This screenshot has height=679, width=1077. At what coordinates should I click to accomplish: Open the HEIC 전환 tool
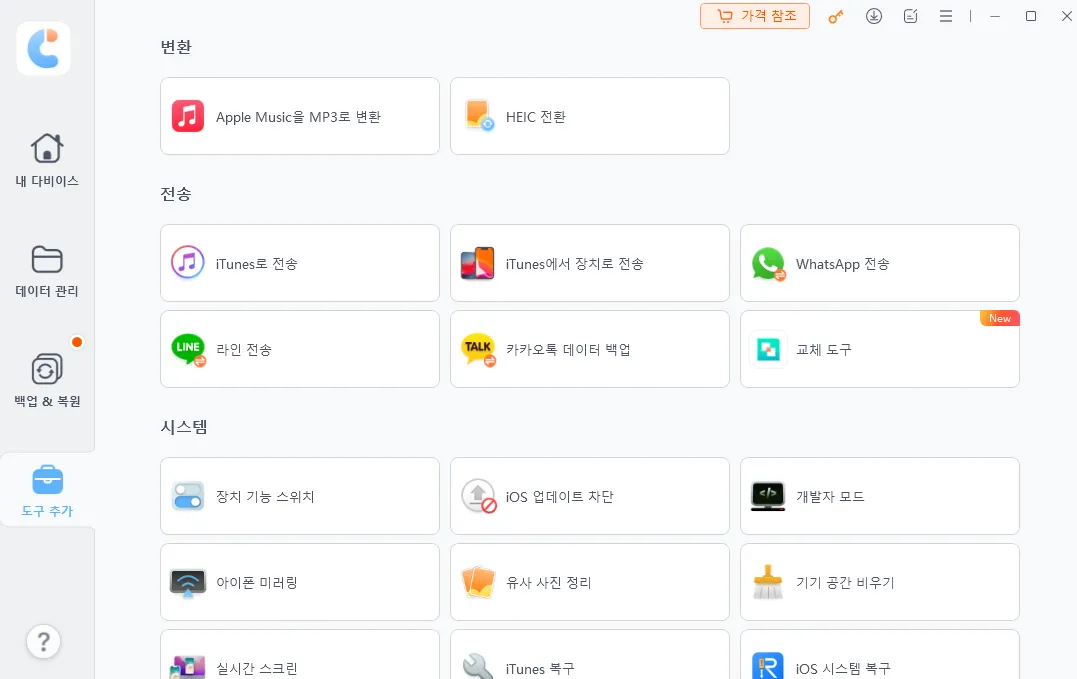point(589,116)
